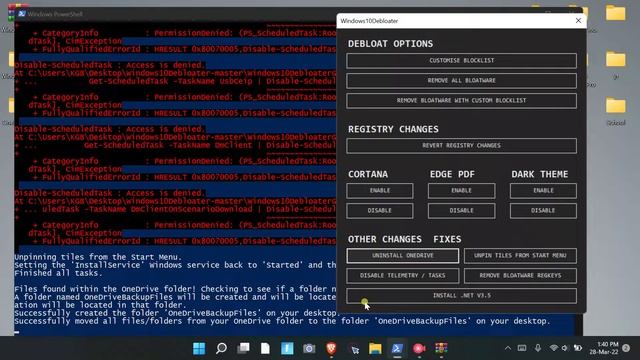The image size is (640, 360).
Task: Click 'Unpinning tiles from the Start Menu.' text
Action: [97, 257]
